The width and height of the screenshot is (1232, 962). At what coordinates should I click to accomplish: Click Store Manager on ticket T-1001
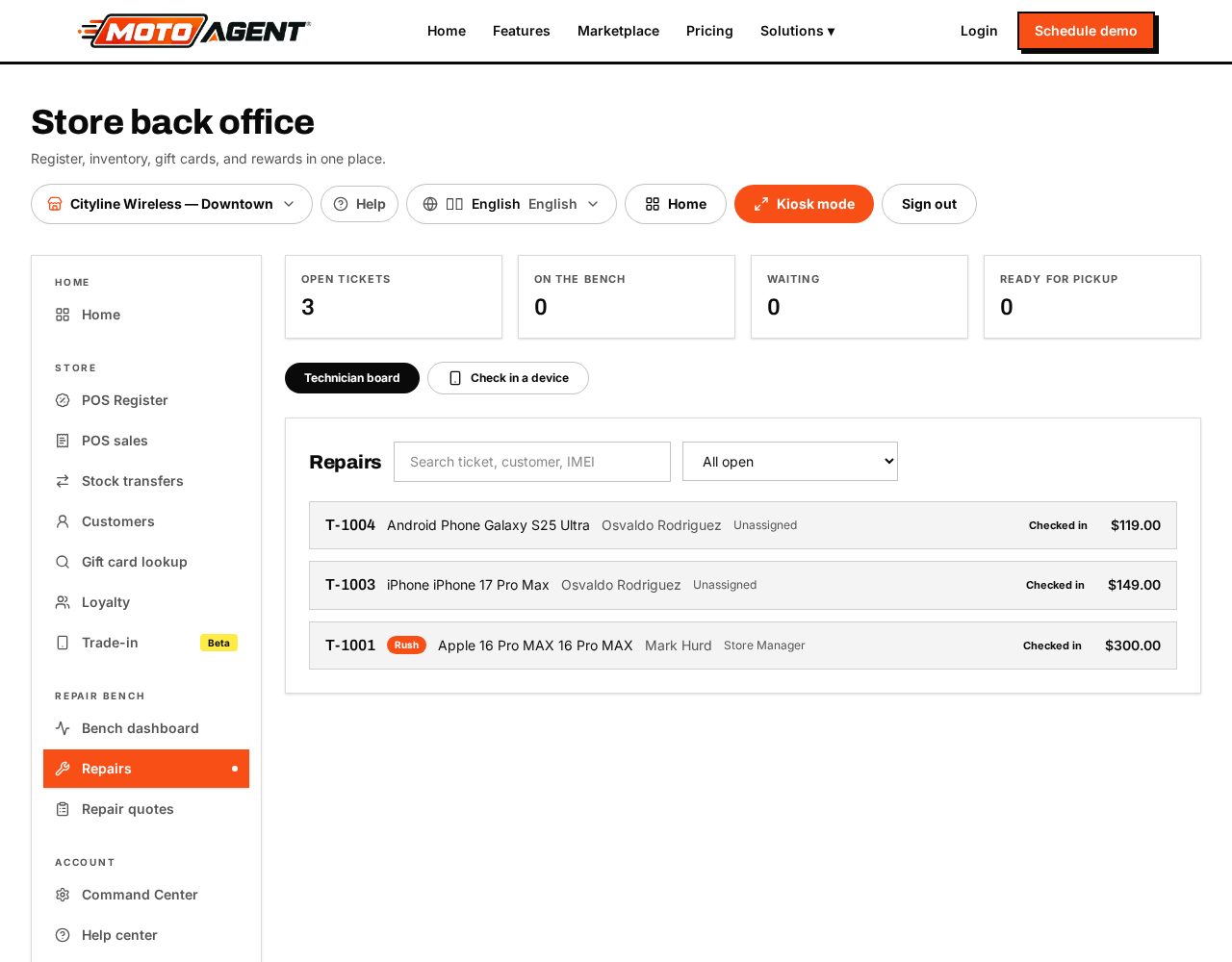[x=764, y=646]
